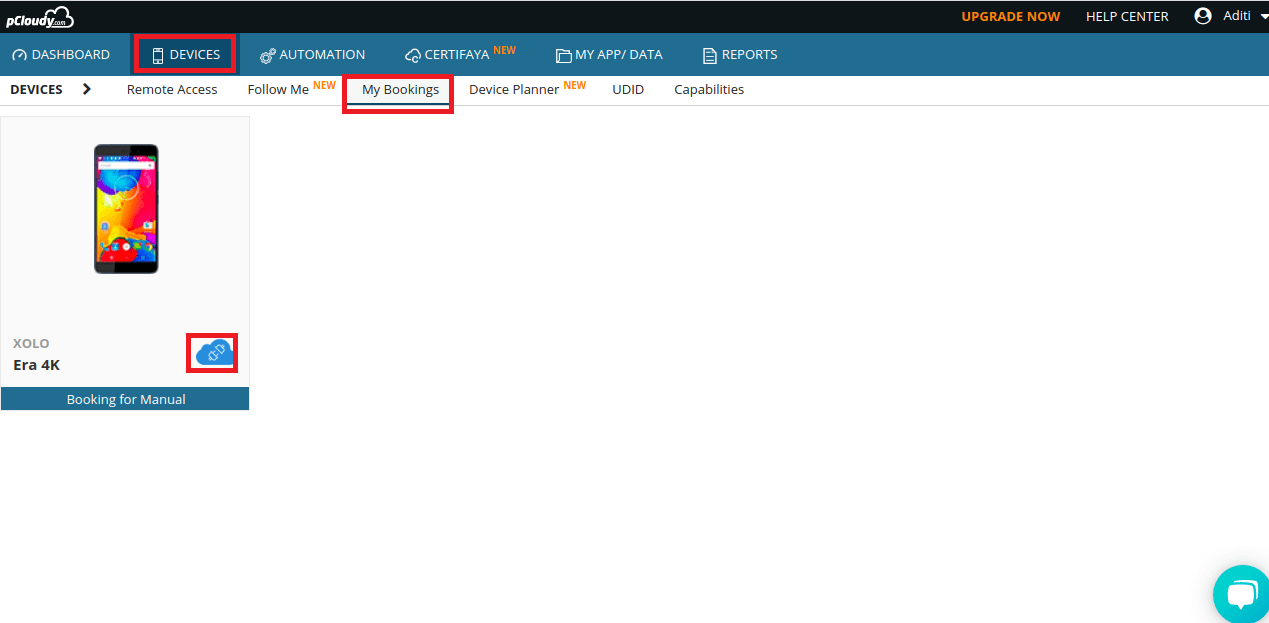
Task: Open the Dashboard gauge icon
Action: tap(20, 55)
